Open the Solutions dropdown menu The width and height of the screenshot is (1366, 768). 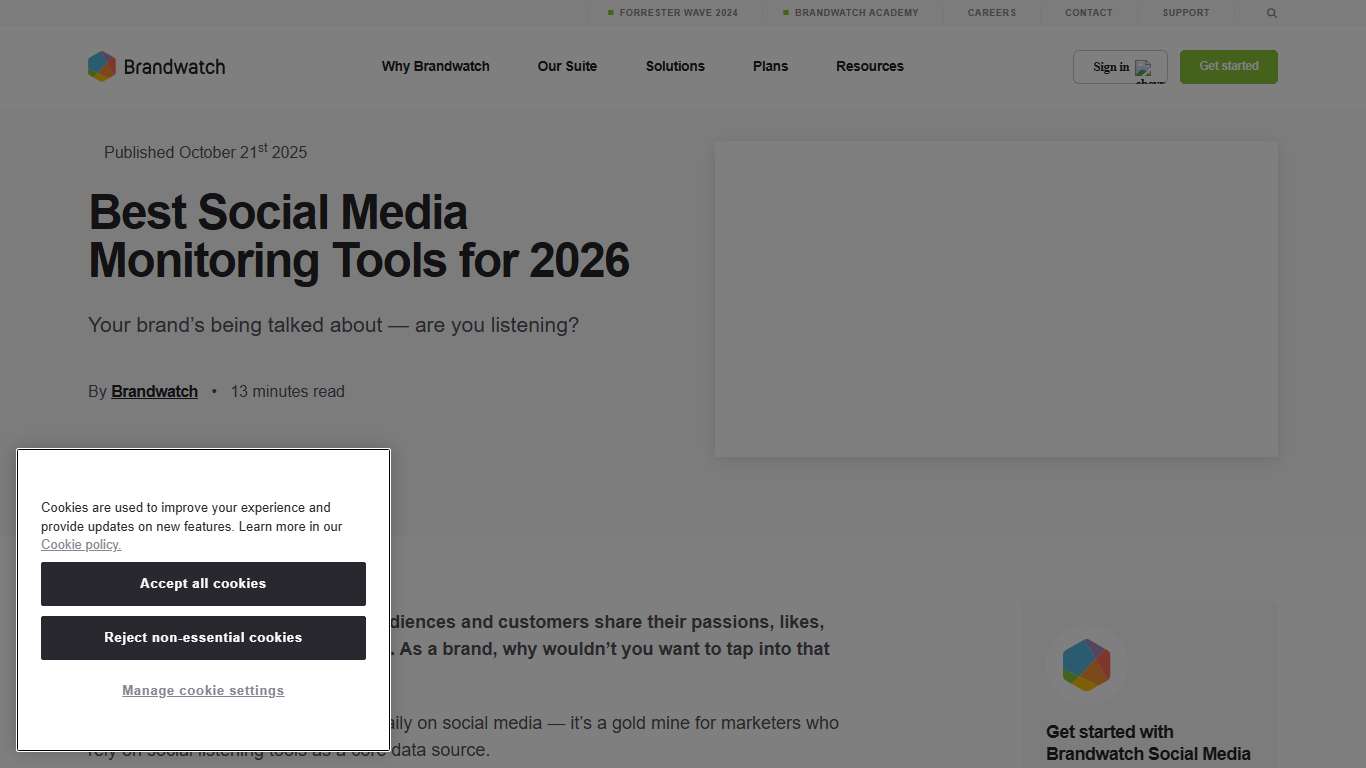point(675,66)
